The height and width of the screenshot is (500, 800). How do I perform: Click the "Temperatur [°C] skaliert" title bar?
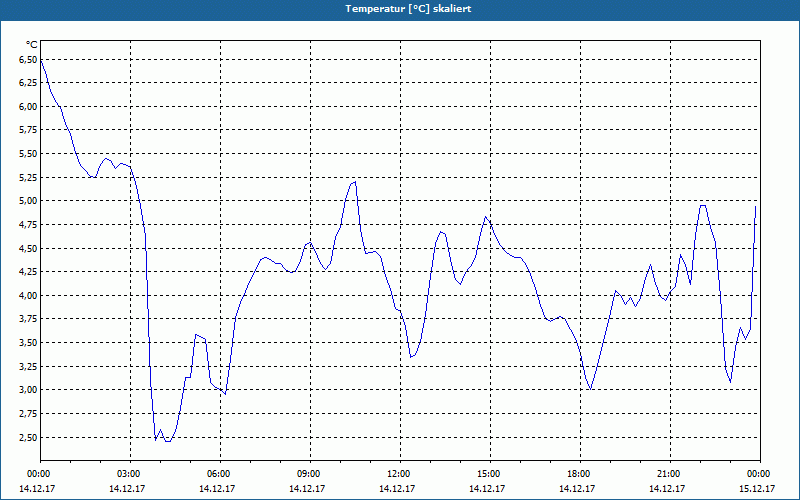pyautogui.click(x=400, y=9)
